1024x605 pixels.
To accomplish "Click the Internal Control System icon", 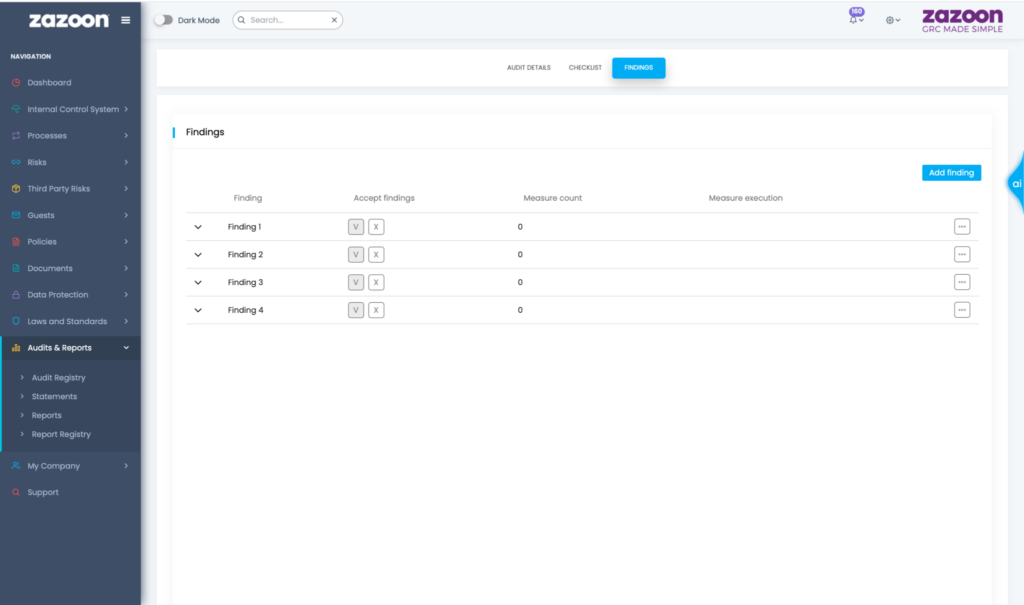I will (16, 109).
